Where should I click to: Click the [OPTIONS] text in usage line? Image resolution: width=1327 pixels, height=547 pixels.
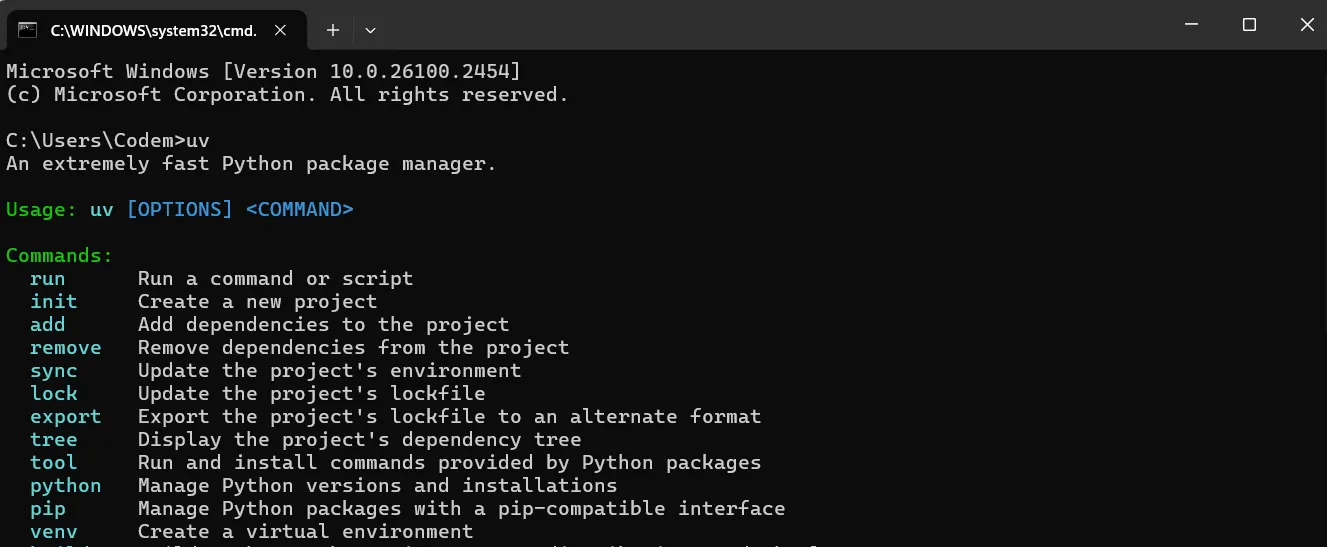tap(179, 209)
